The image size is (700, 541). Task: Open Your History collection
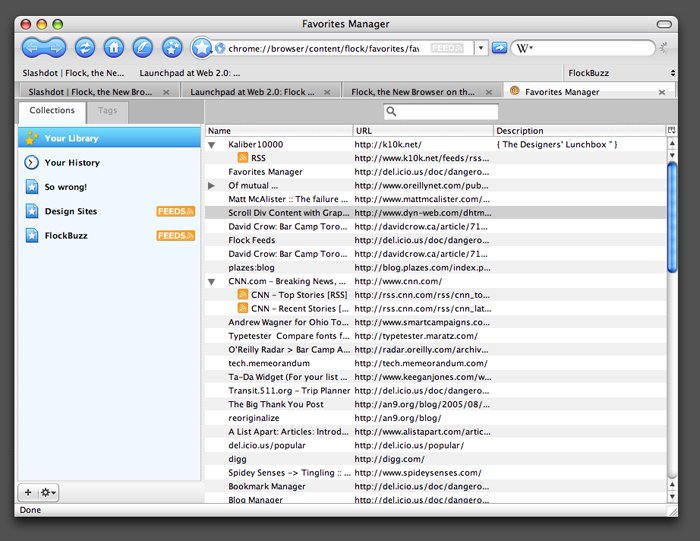109,162
